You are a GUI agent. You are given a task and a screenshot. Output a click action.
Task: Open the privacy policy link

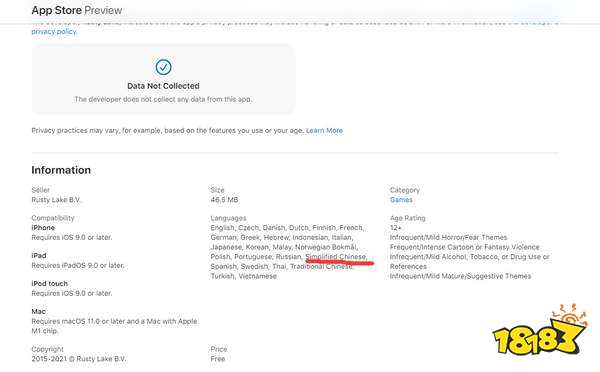[x=54, y=32]
